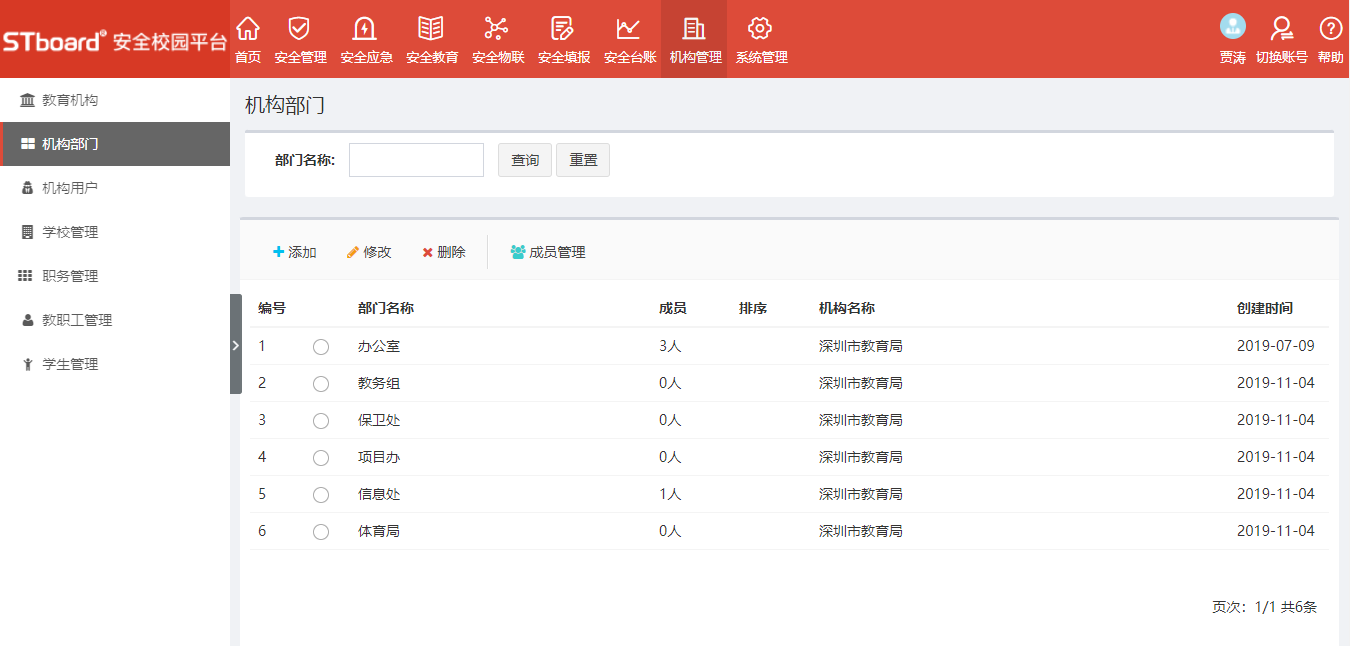Viewport: 1350px width, 646px height.
Task: Open 机构管理 building icon
Action: pyautogui.click(x=695, y=28)
